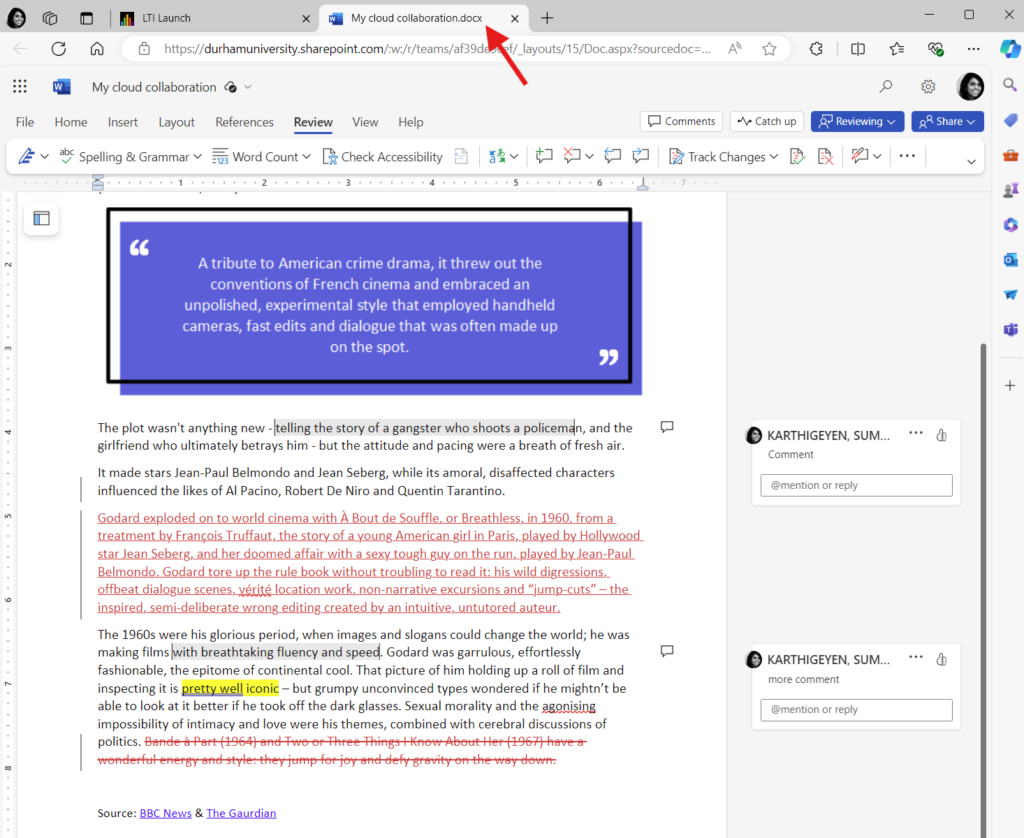Image resolution: width=1024 pixels, height=838 pixels.
Task: Open the File menu
Action: 25,122
